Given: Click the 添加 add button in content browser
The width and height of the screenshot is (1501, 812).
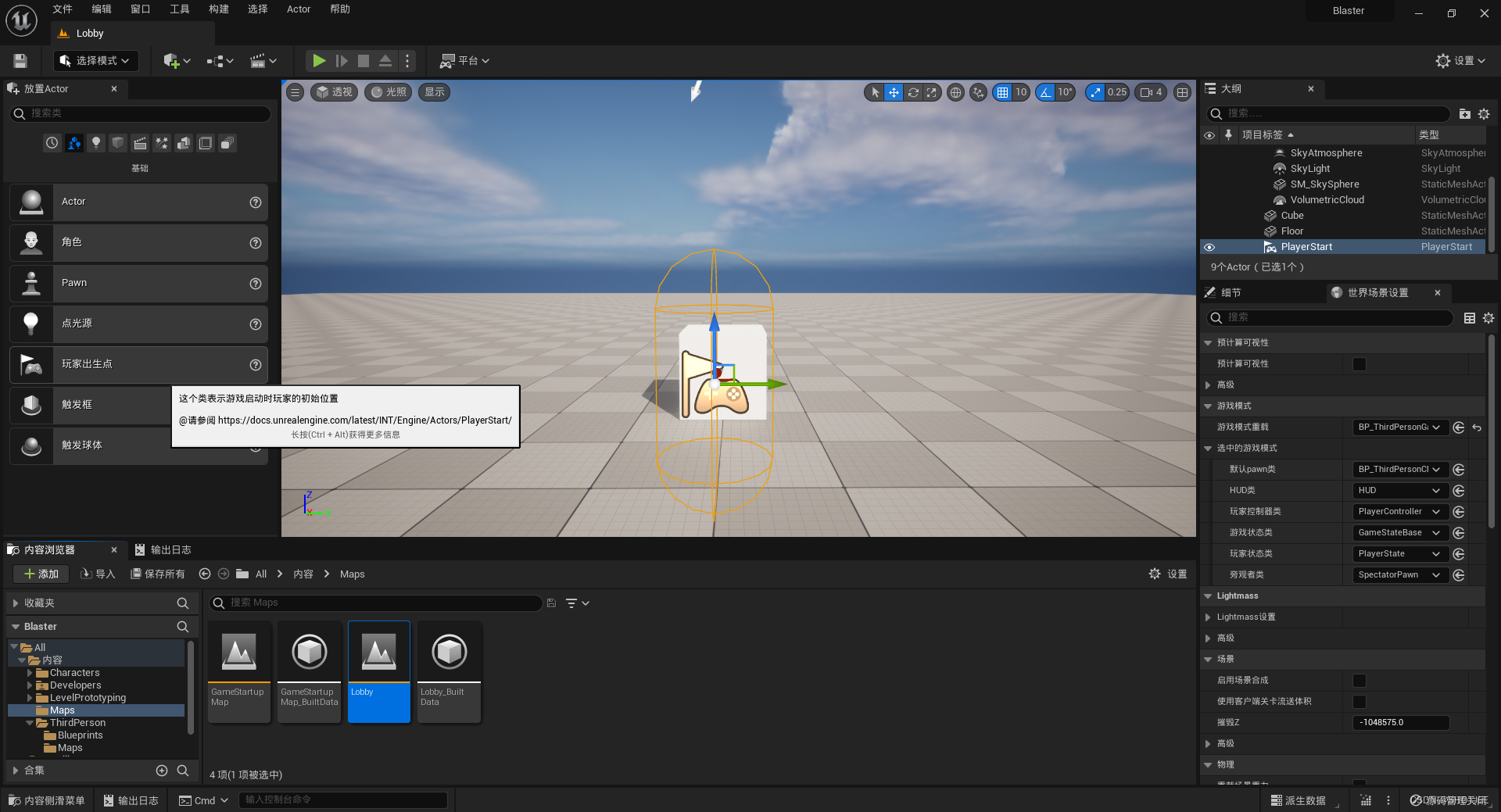Looking at the screenshot, I should pos(41,574).
